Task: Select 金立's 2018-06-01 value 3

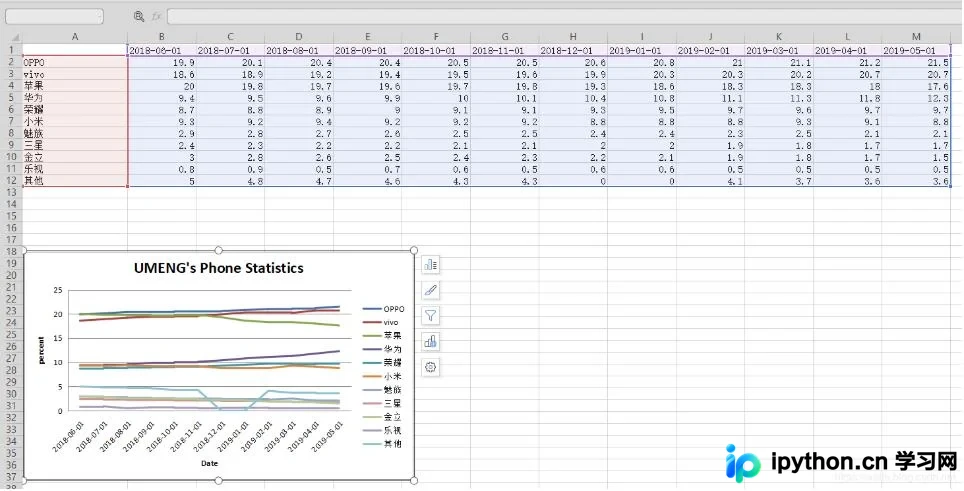Action: tap(162, 157)
